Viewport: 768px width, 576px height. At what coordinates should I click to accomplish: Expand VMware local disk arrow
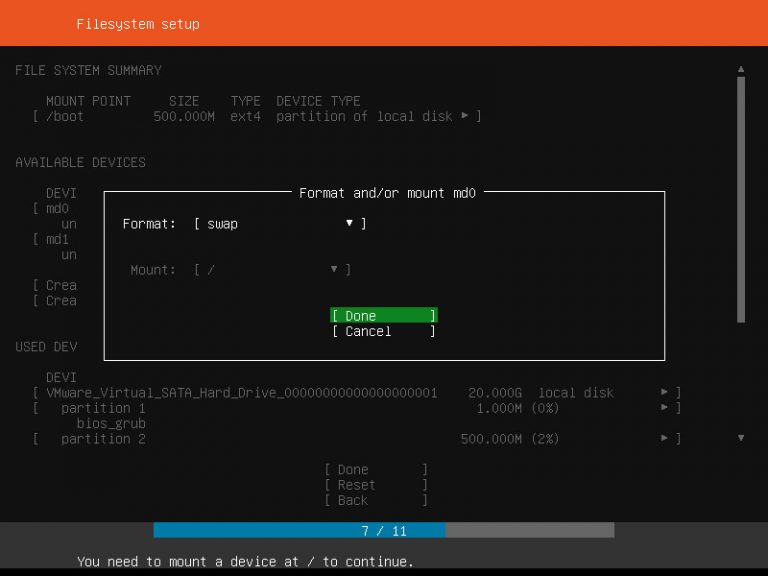click(664, 392)
